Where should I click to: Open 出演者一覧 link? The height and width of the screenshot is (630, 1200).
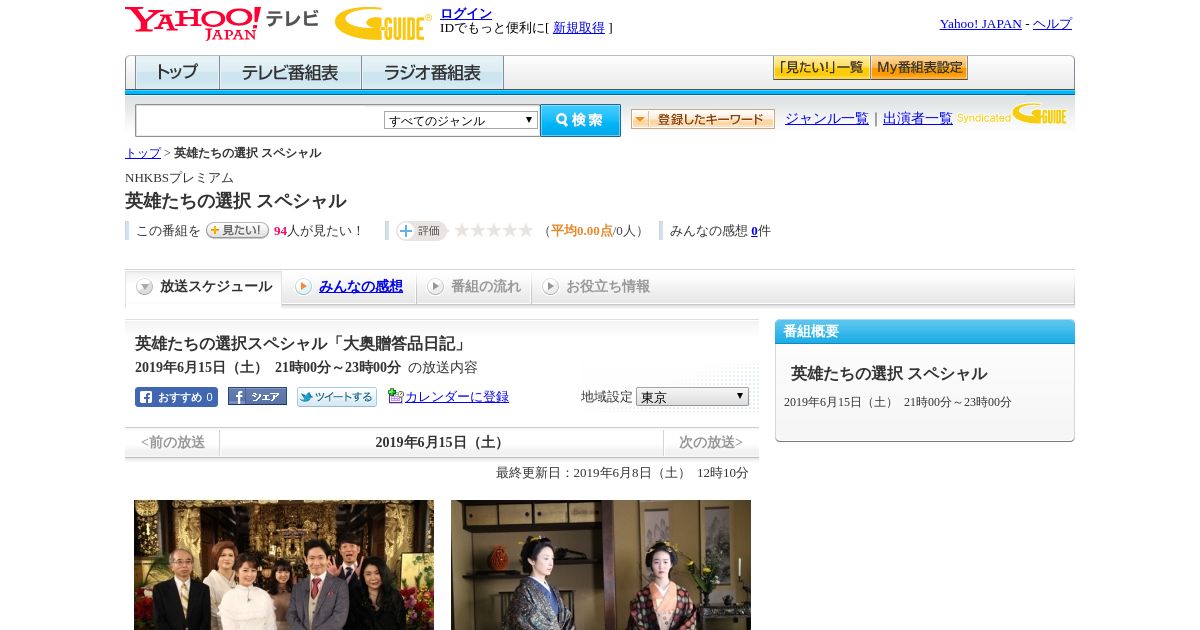click(918, 119)
